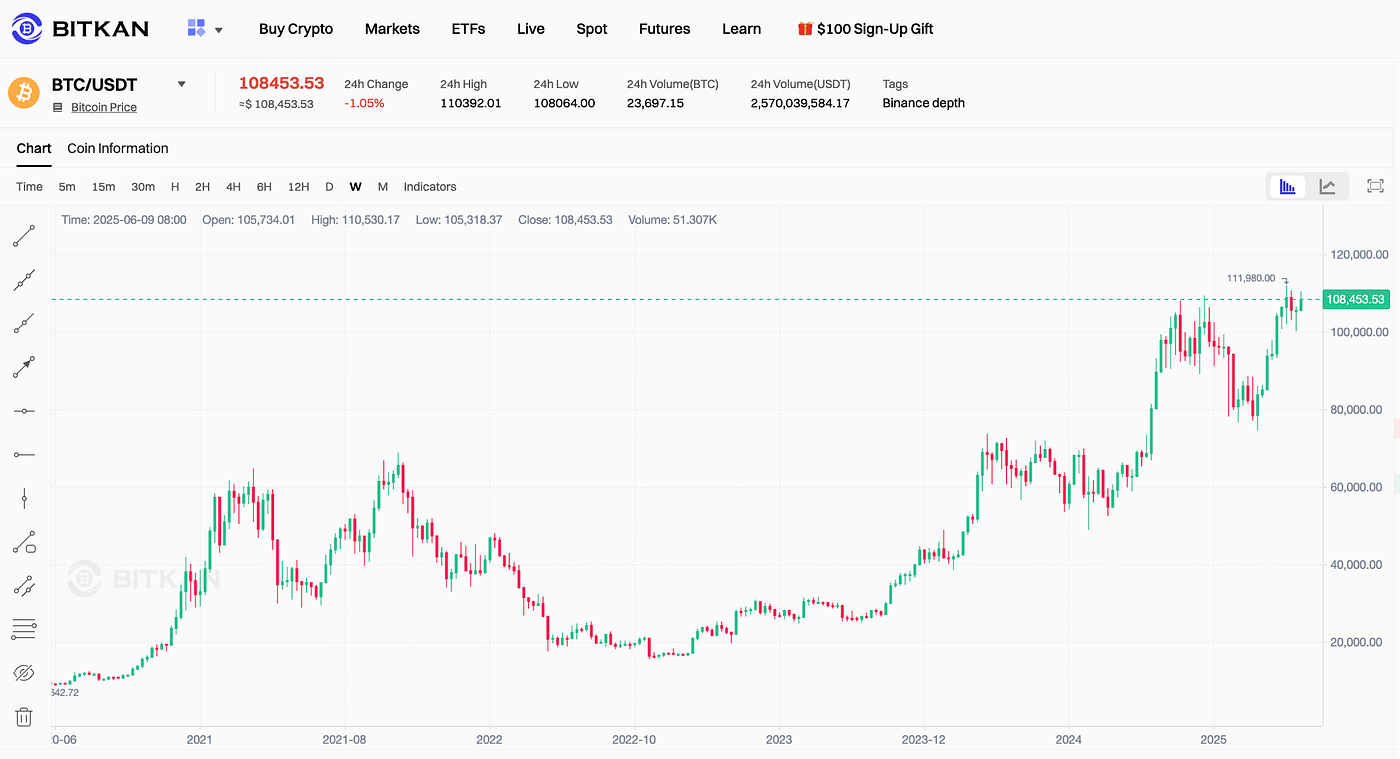The image size is (1400, 759).
Task: Click the Volume: 51.307K readout
Action: [x=672, y=219]
